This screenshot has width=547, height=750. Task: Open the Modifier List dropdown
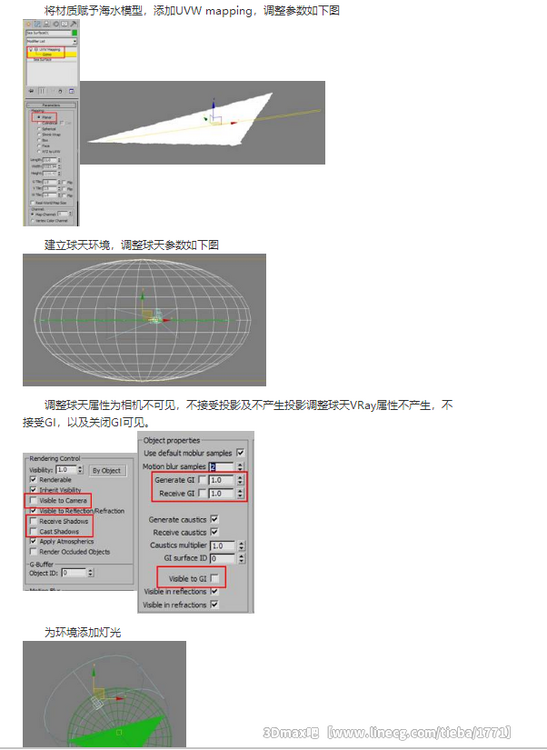pyautogui.click(x=52, y=41)
